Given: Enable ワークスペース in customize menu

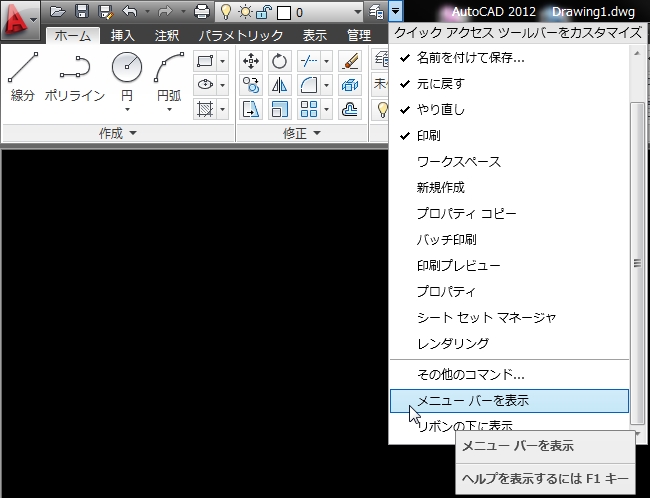Looking at the screenshot, I should click(x=509, y=162).
